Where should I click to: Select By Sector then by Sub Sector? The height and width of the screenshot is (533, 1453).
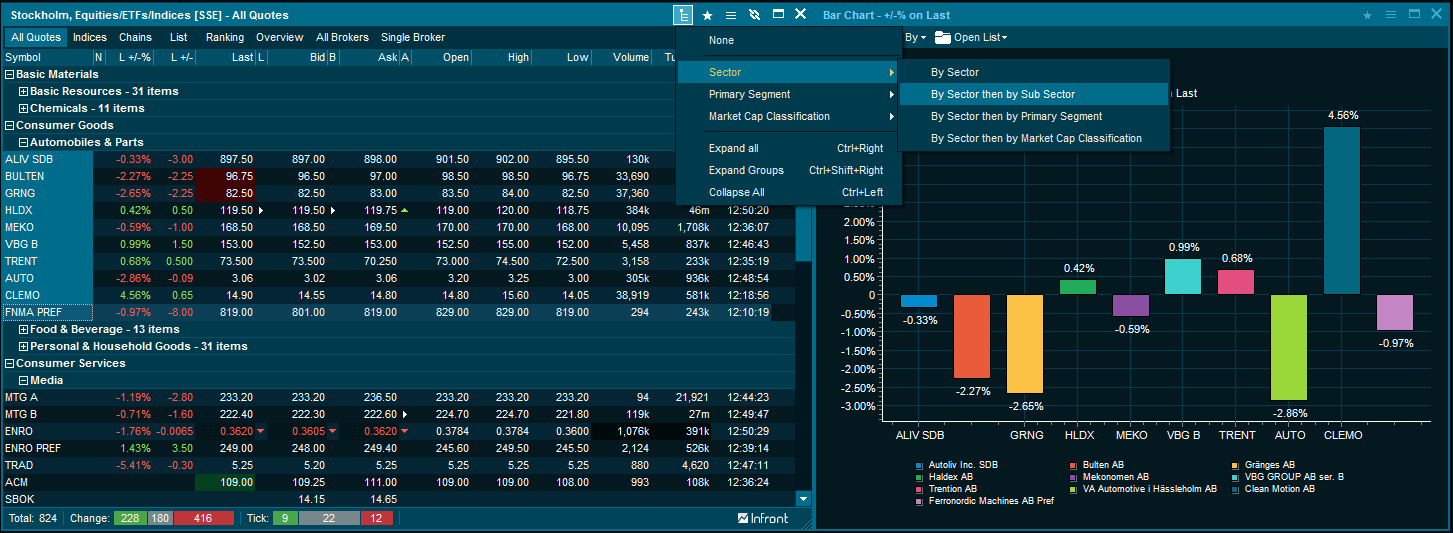1034,94
